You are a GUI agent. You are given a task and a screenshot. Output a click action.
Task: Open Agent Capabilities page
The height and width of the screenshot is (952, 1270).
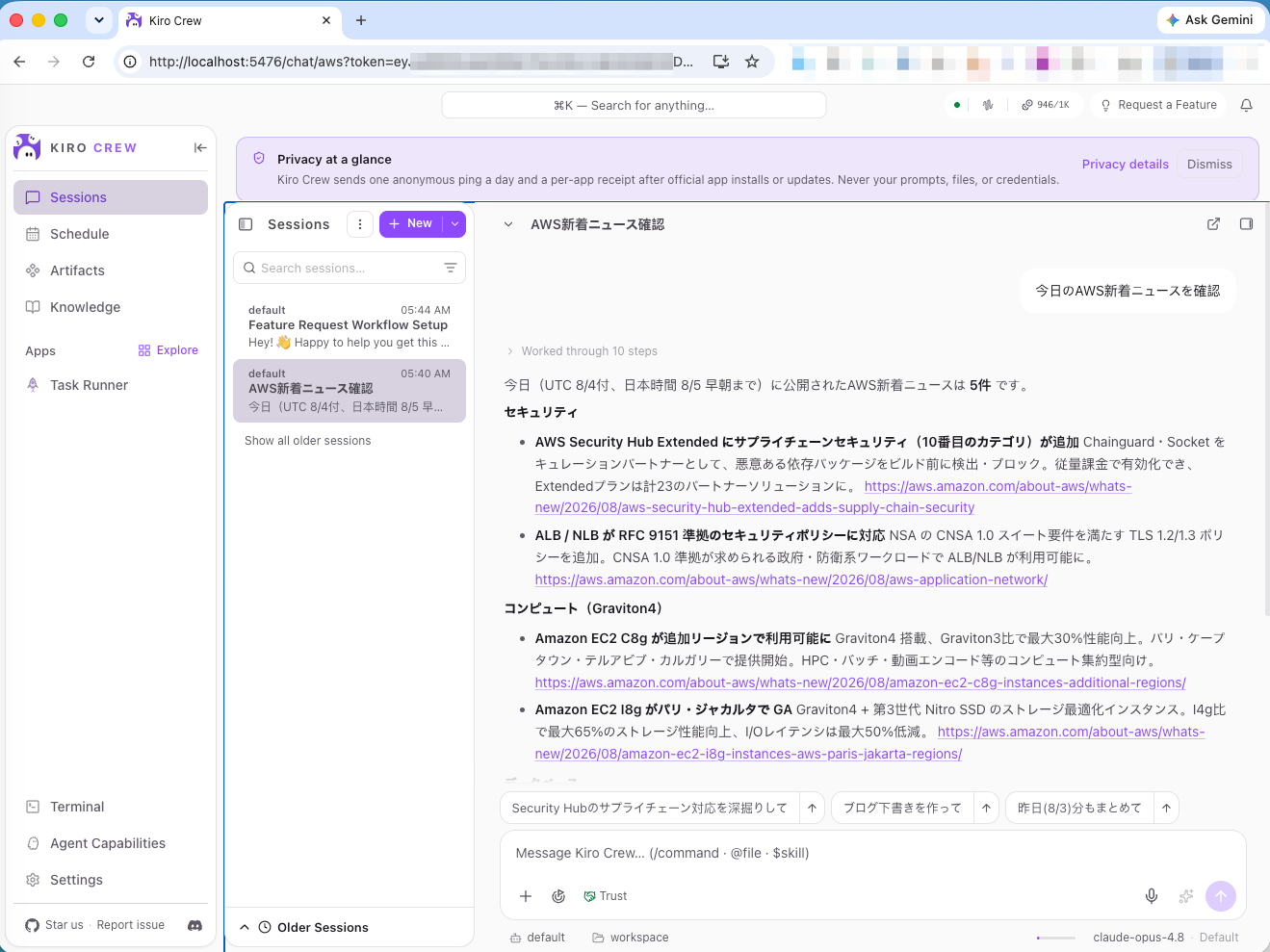tap(111, 843)
